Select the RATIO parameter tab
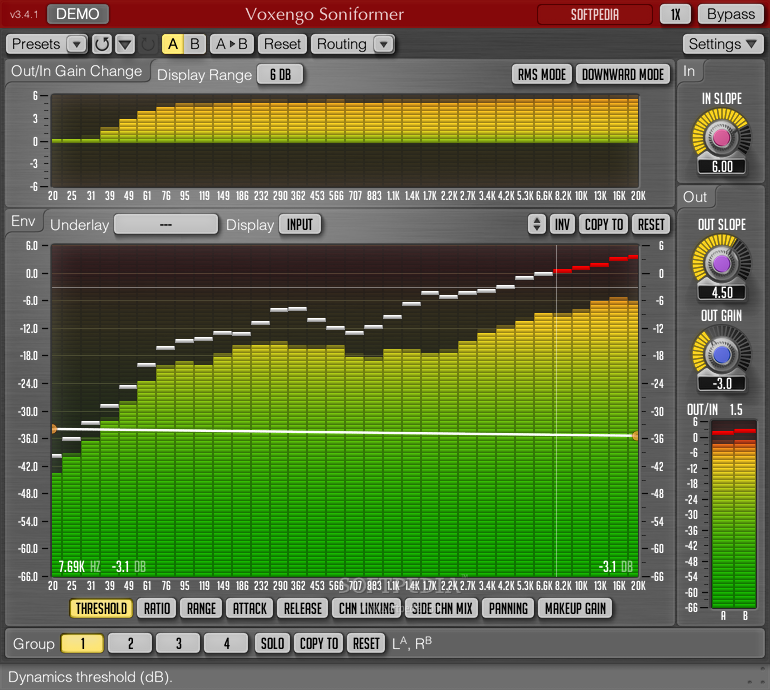Viewport: 770px width, 690px height. (157, 609)
